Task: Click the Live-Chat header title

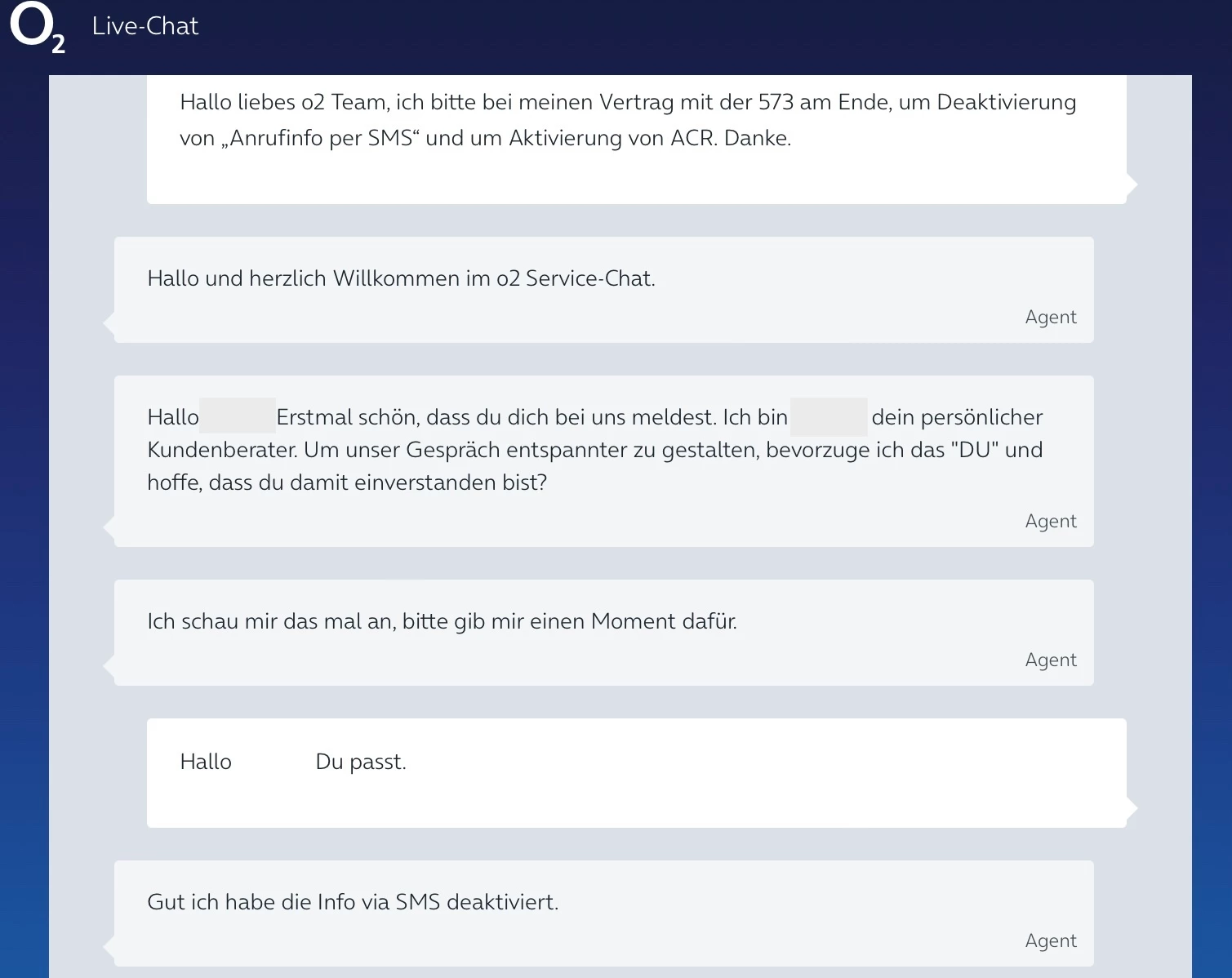Action: (x=145, y=26)
